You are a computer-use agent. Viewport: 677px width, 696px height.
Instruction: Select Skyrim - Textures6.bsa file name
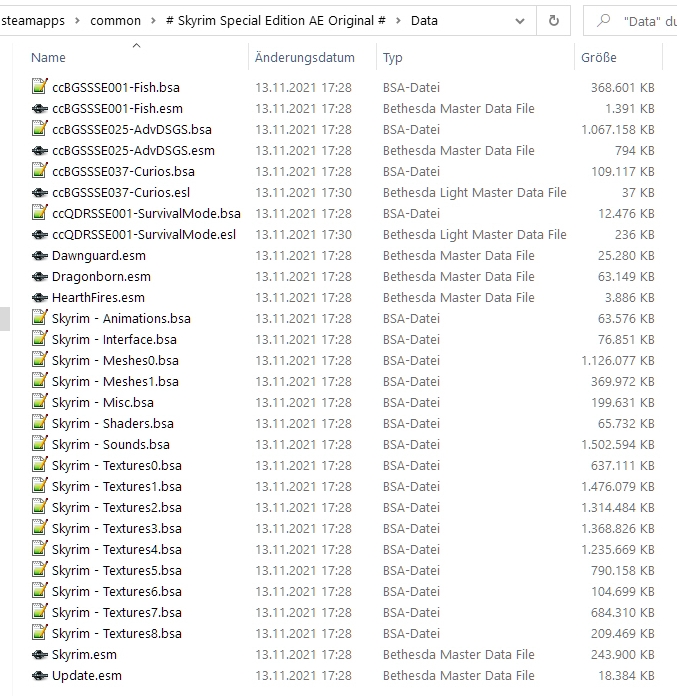tap(117, 591)
